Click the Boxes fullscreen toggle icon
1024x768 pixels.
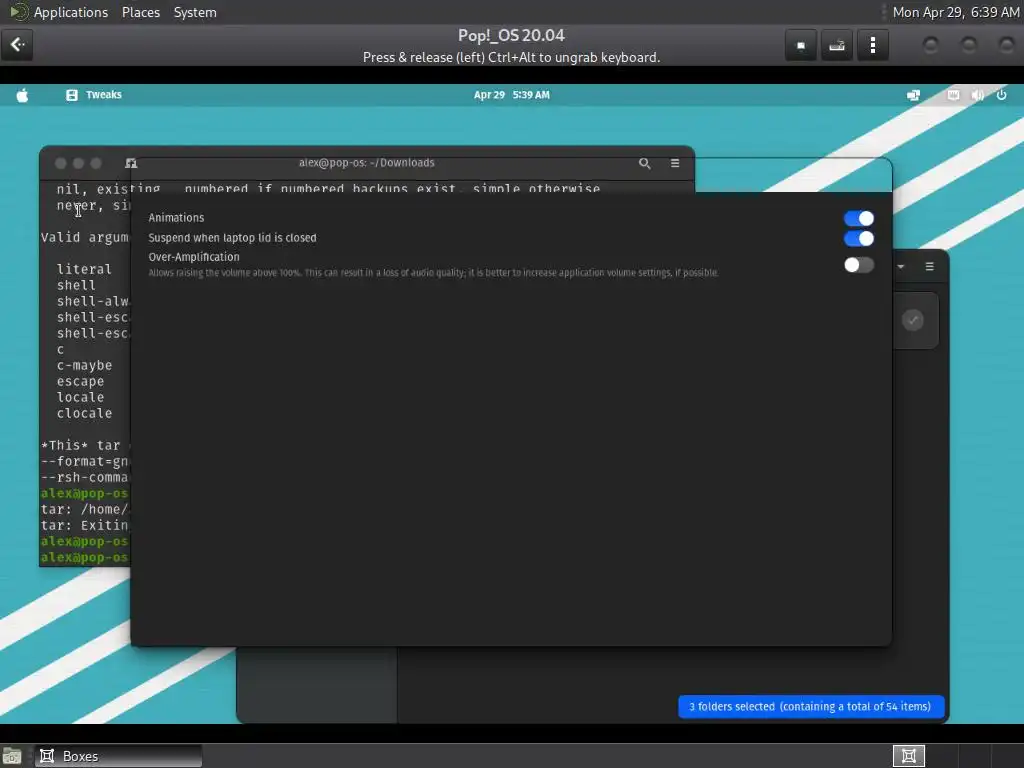pyautogui.click(x=801, y=45)
